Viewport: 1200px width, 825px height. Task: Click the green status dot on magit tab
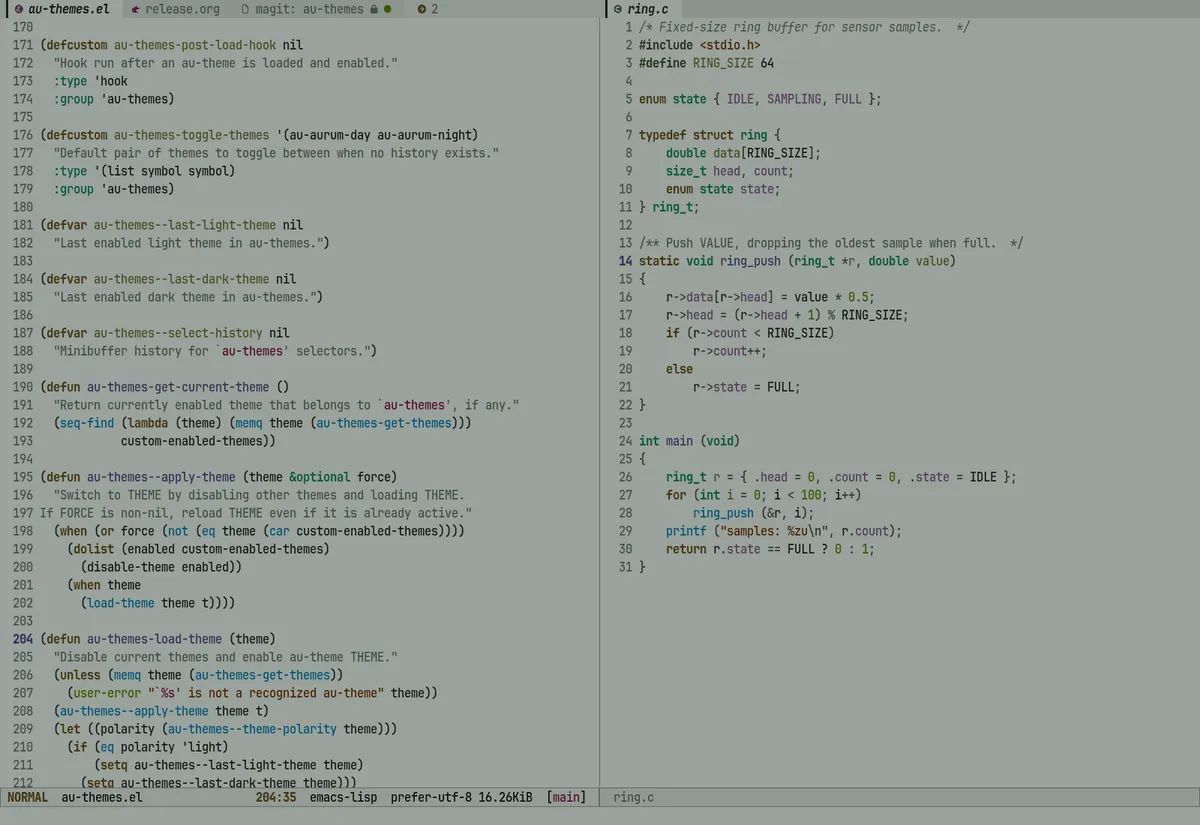(387, 9)
